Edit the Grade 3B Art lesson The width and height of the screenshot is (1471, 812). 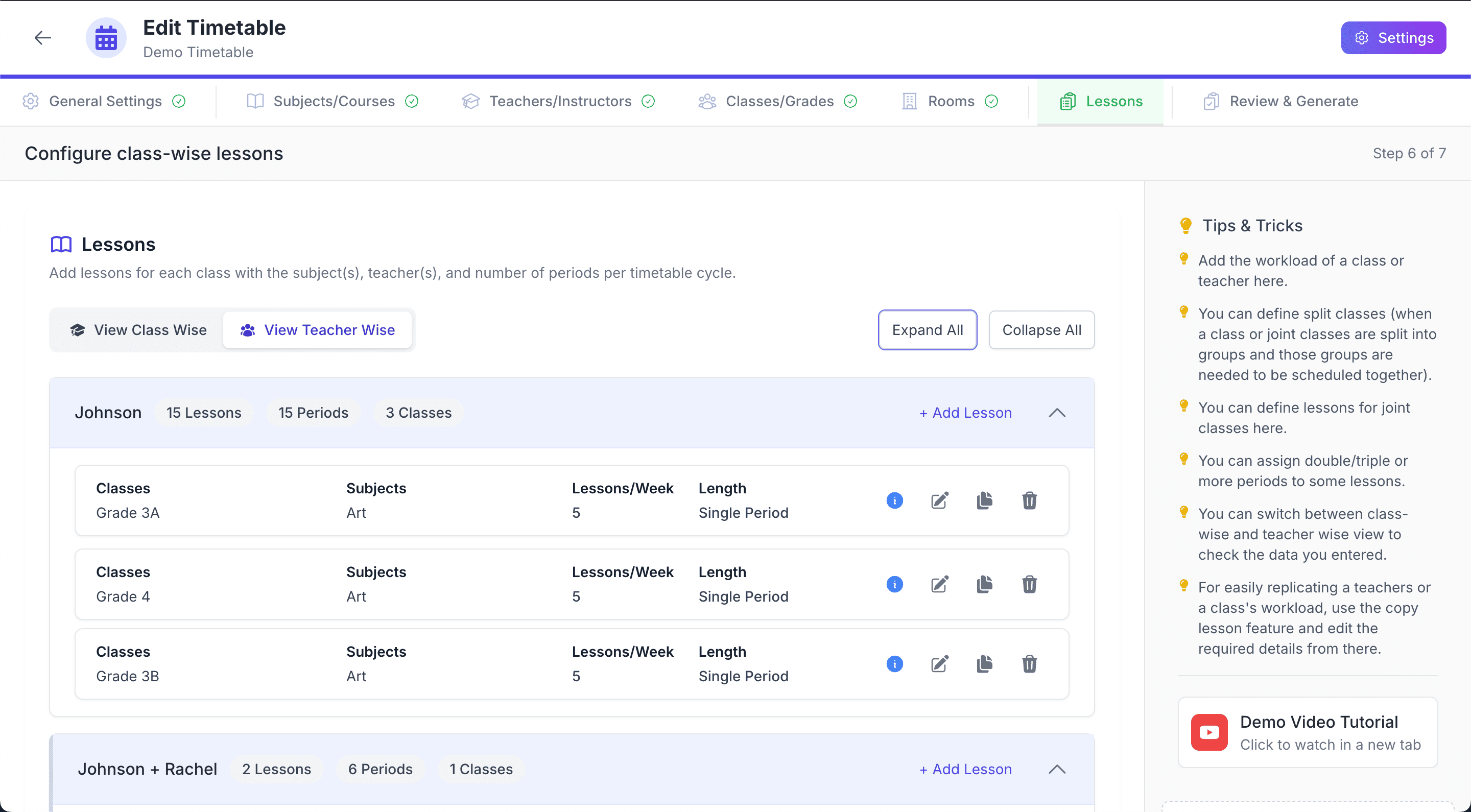click(940, 664)
